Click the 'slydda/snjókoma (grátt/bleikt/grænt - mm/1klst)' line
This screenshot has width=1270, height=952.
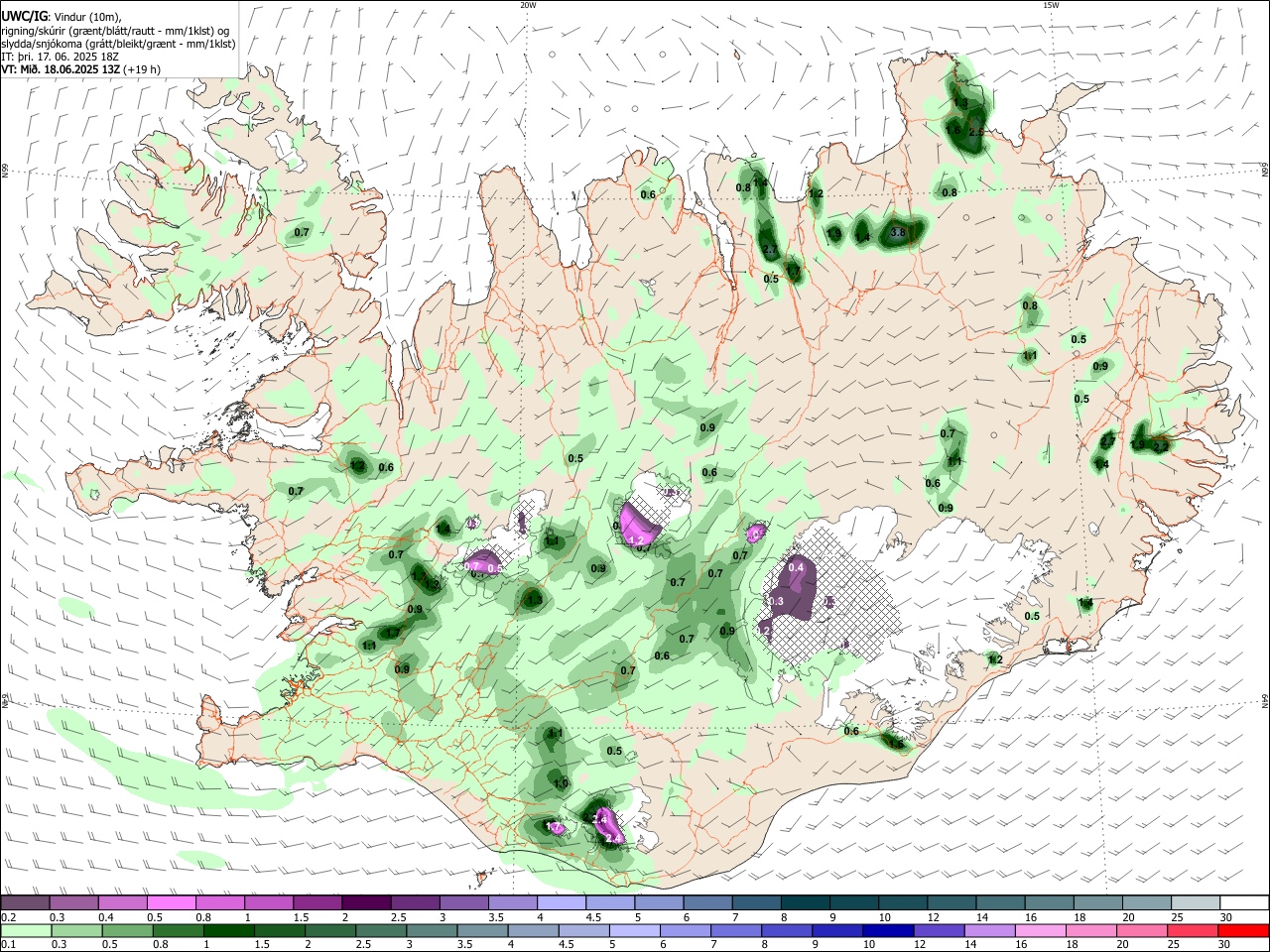click(119, 44)
